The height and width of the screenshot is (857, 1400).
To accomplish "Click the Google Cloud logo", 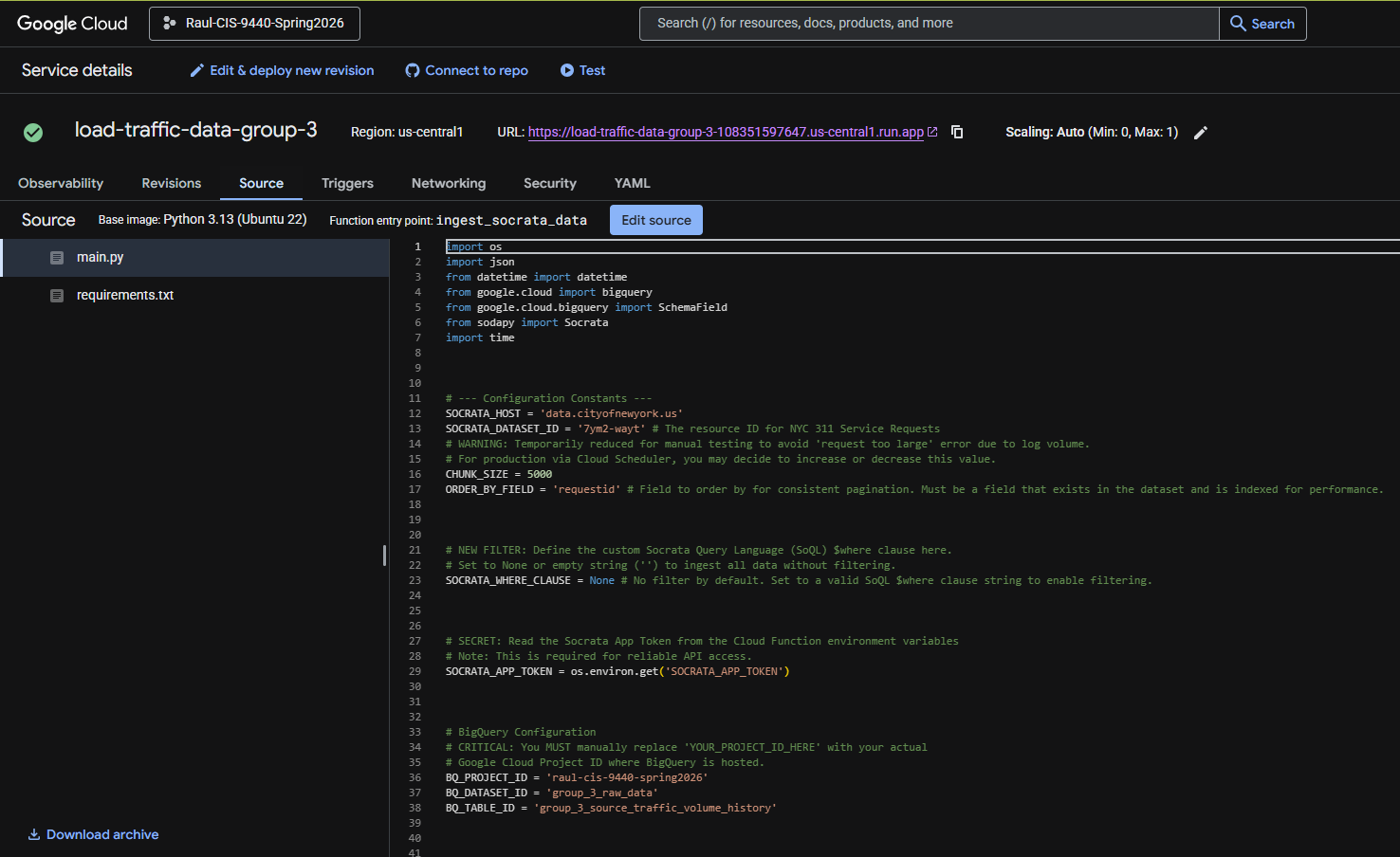I will [x=72, y=24].
